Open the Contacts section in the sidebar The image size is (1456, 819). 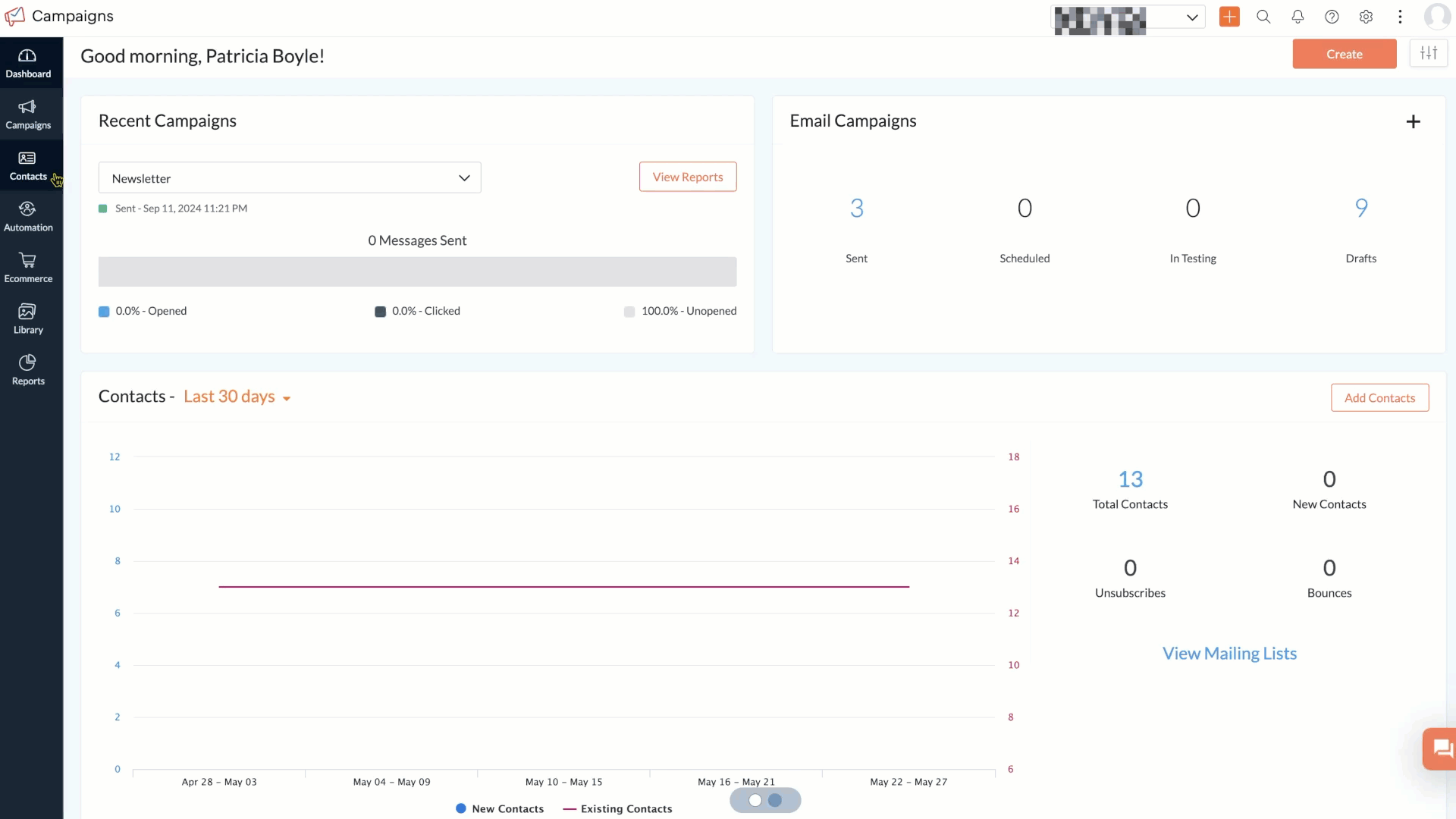click(x=28, y=165)
